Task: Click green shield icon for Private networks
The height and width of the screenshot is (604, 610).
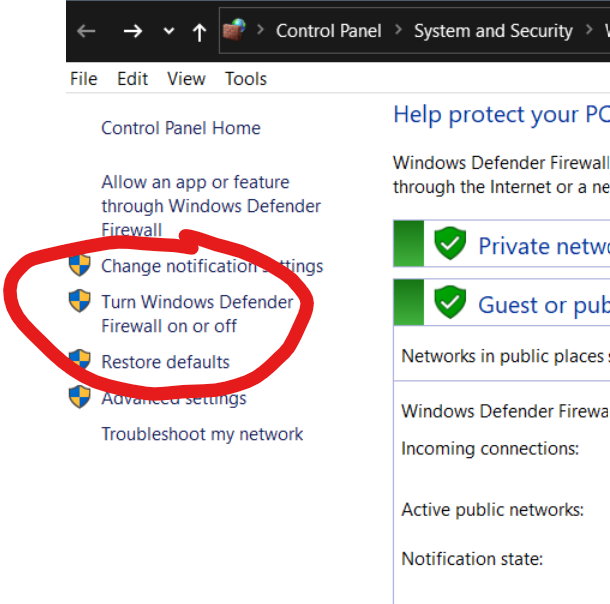Action: [450, 243]
